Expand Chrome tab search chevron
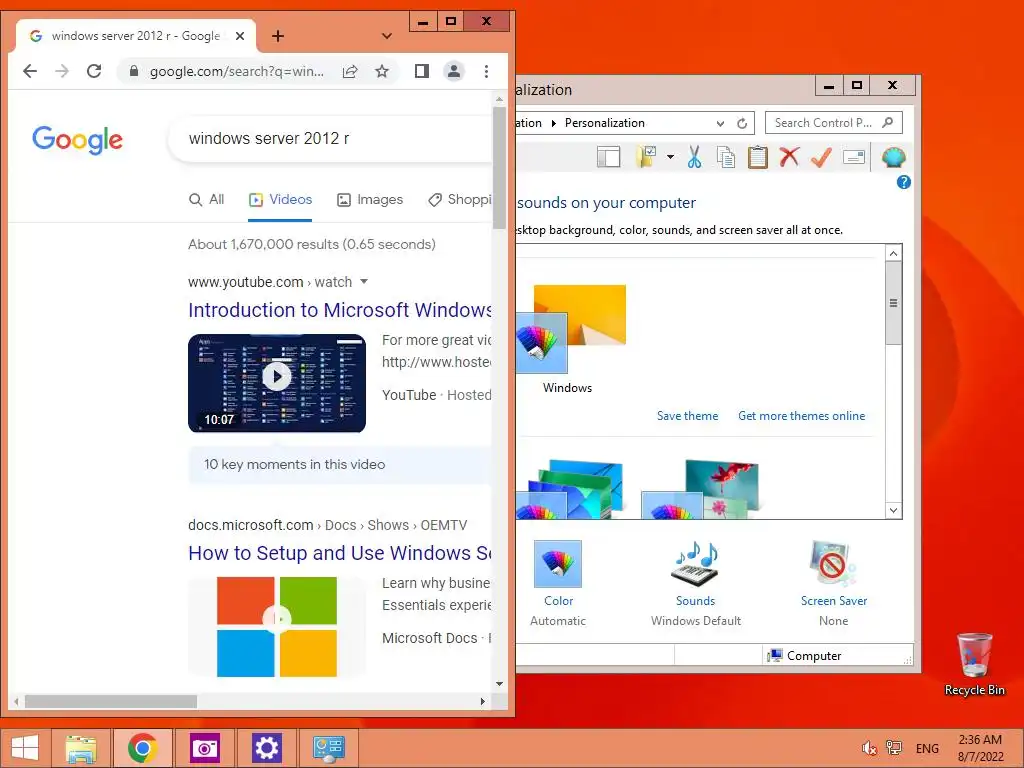The height and width of the screenshot is (768, 1024). pos(387,36)
